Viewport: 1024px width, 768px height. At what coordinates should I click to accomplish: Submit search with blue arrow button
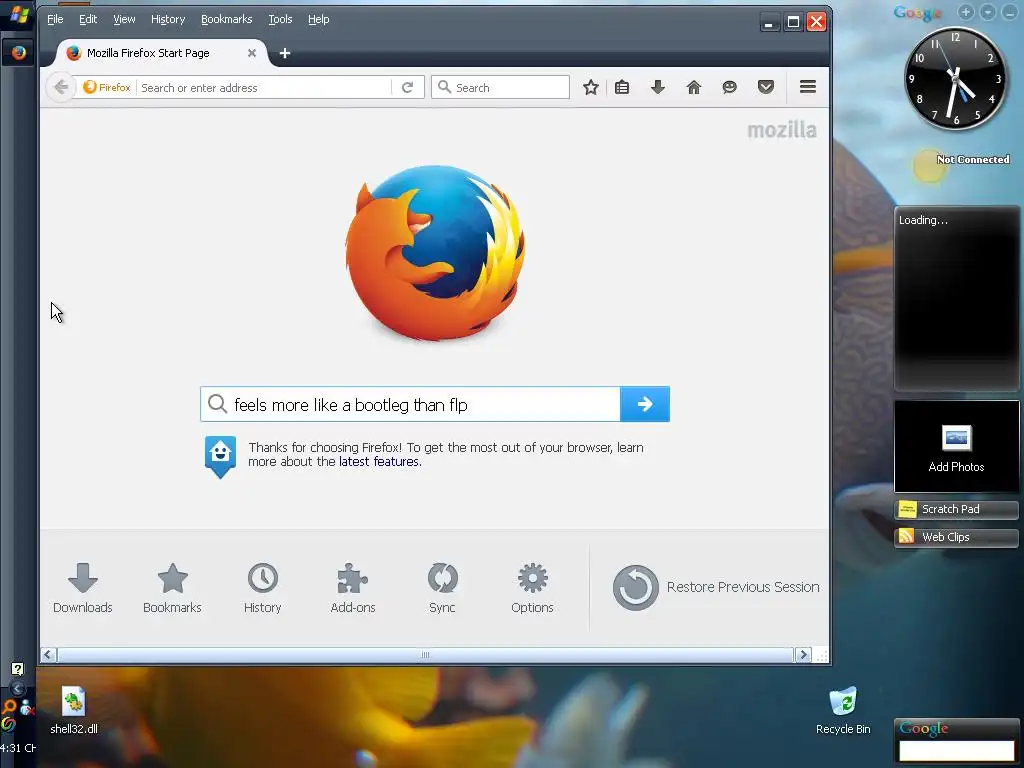pyautogui.click(x=645, y=404)
